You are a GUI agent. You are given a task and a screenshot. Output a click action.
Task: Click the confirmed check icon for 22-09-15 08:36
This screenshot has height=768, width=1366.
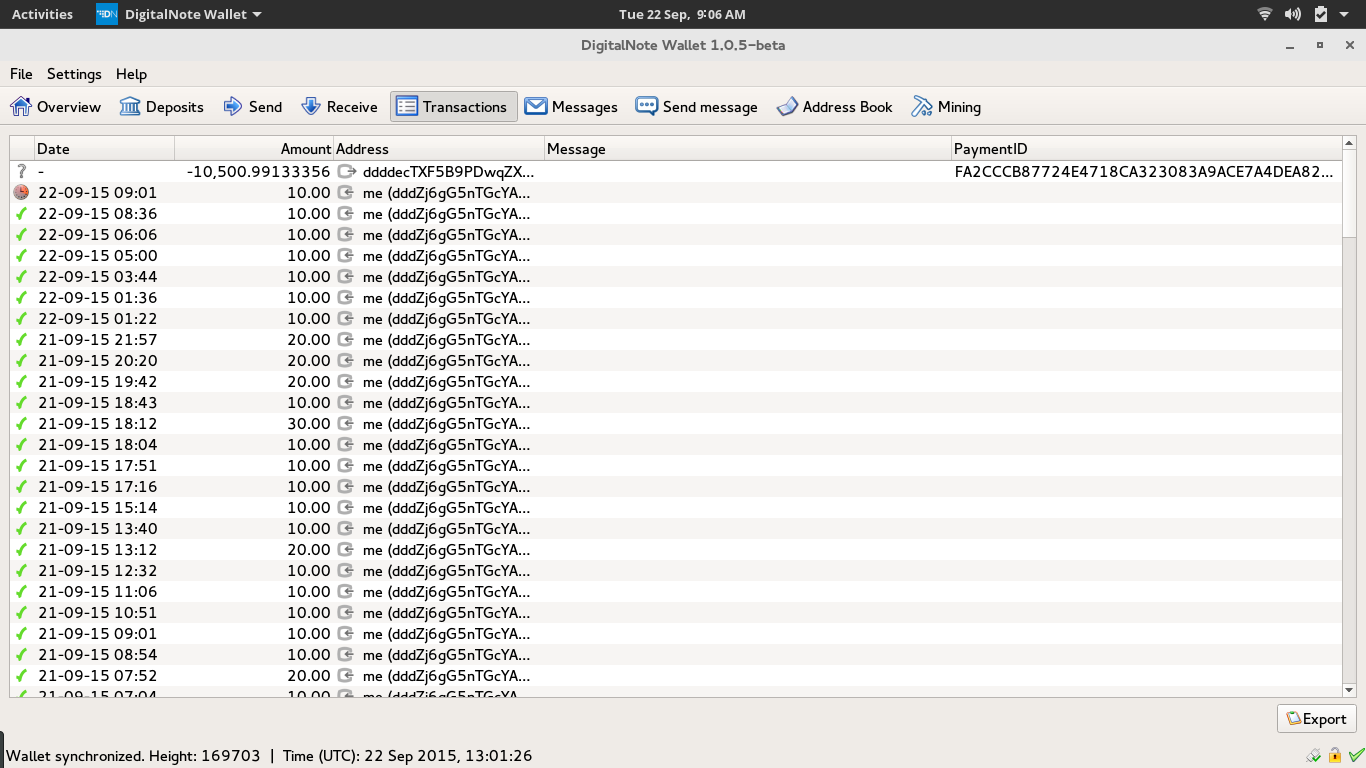pyautogui.click(x=22, y=214)
